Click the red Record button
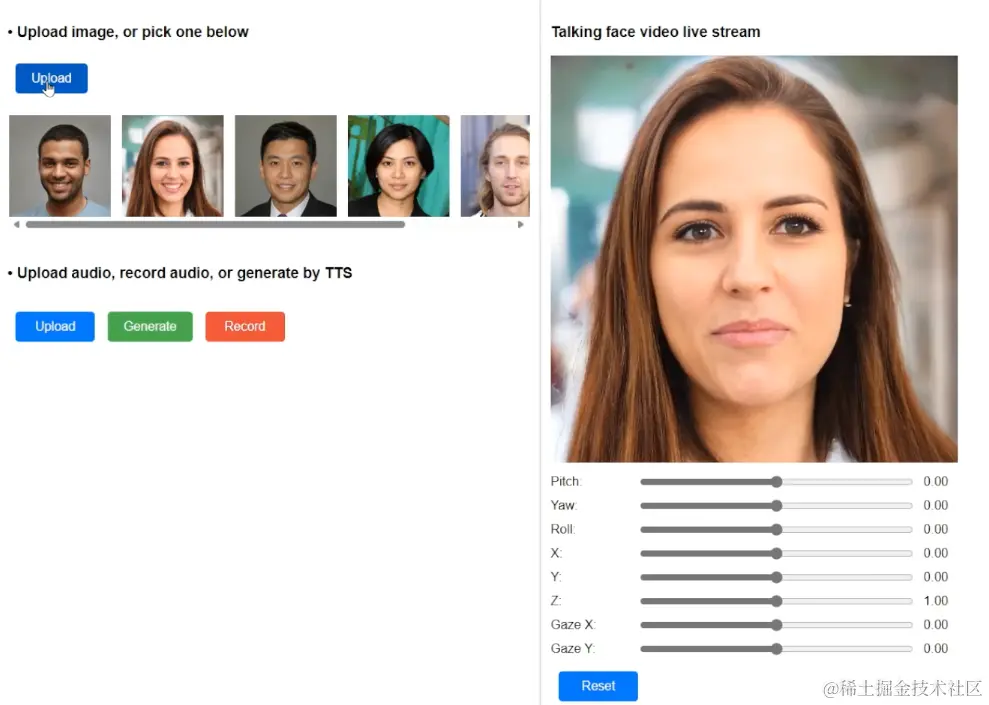989x705 pixels. pyautogui.click(x=245, y=327)
